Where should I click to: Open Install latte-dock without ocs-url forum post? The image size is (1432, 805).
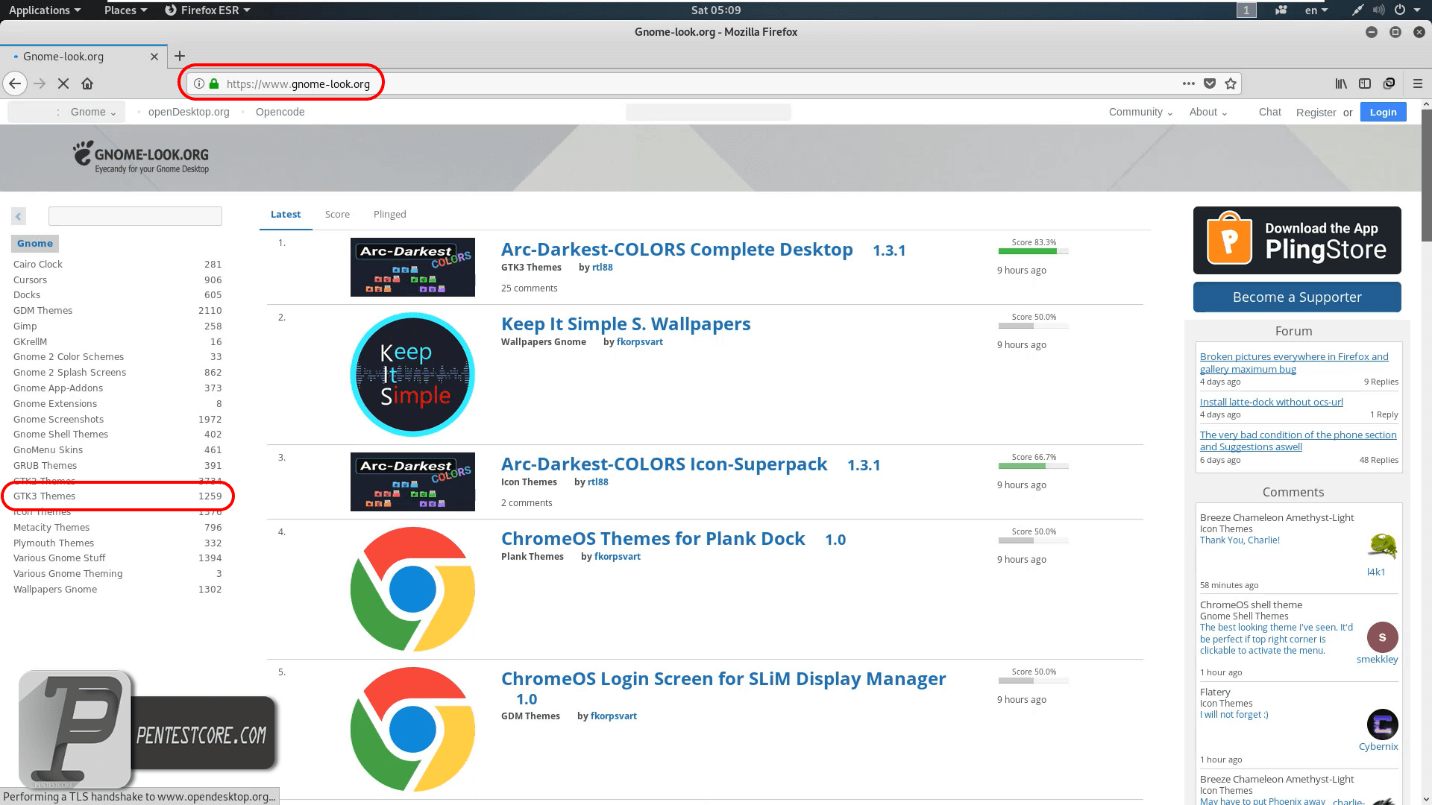[x=1271, y=402]
